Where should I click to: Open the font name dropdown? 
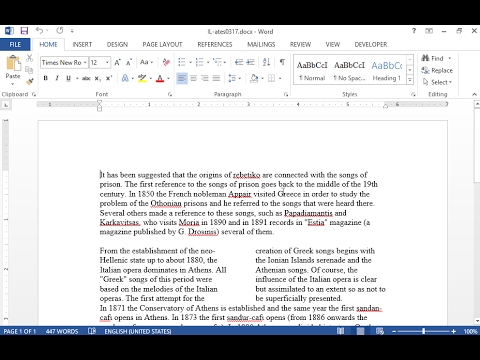[x=85, y=62]
